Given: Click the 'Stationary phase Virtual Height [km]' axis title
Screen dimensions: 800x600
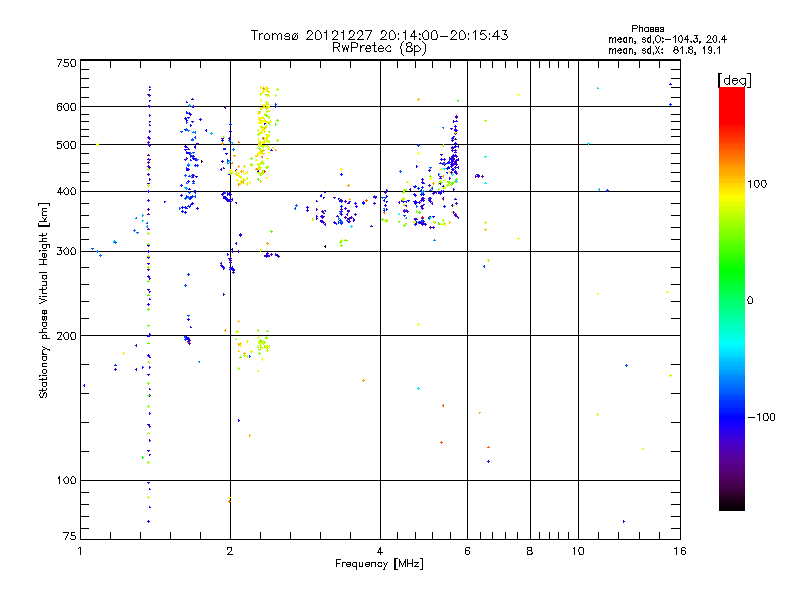Looking at the screenshot, I should click(x=43, y=301).
